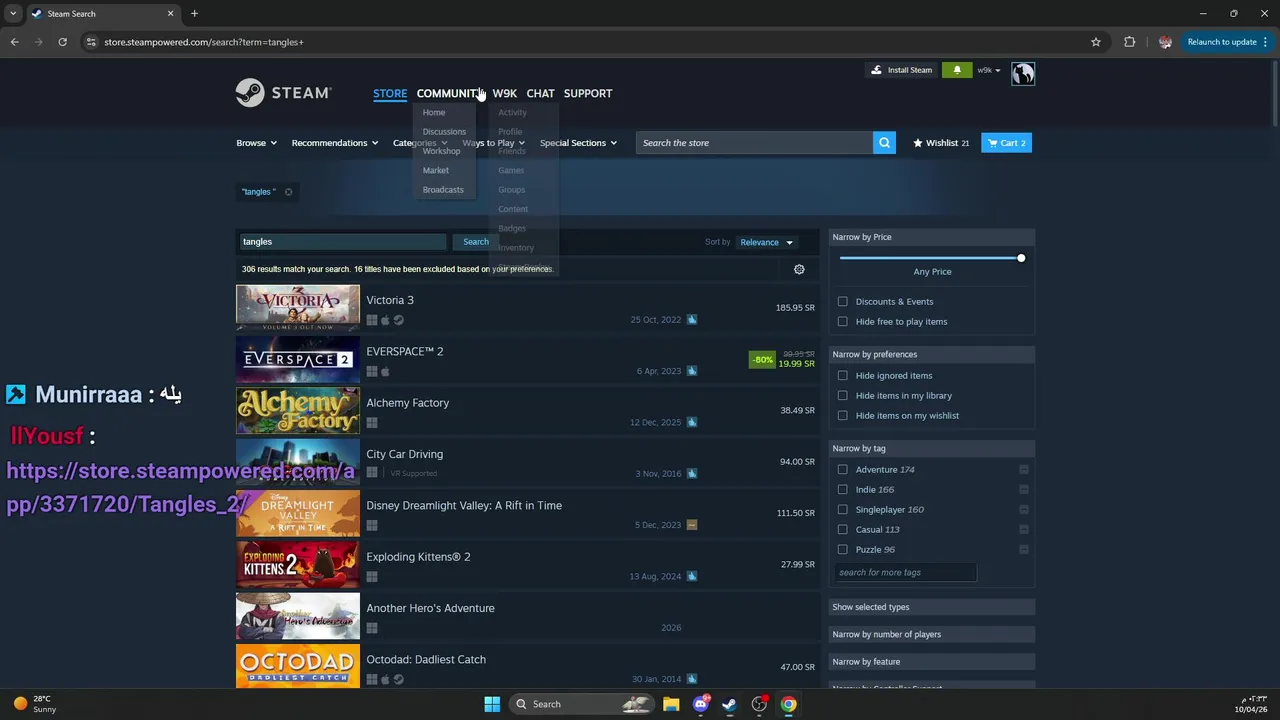Click the price range slider handle
The width and height of the screenshot is (1280, 720).
point(1021,258)
